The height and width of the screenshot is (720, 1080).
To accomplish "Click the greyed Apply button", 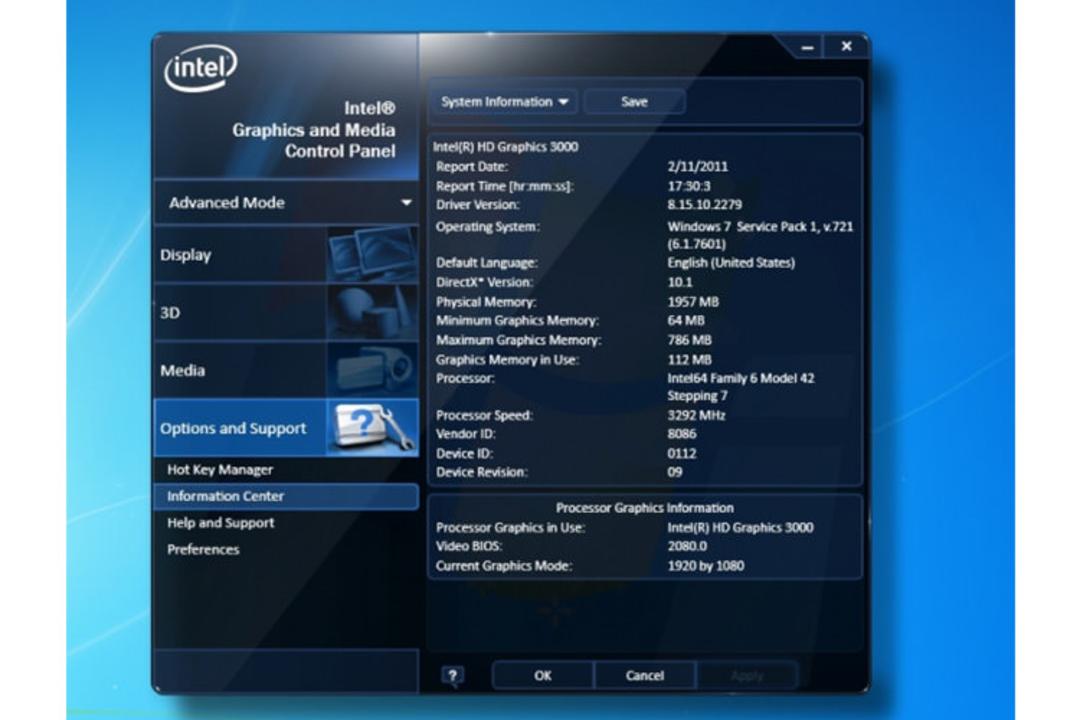I will [747, 676].
